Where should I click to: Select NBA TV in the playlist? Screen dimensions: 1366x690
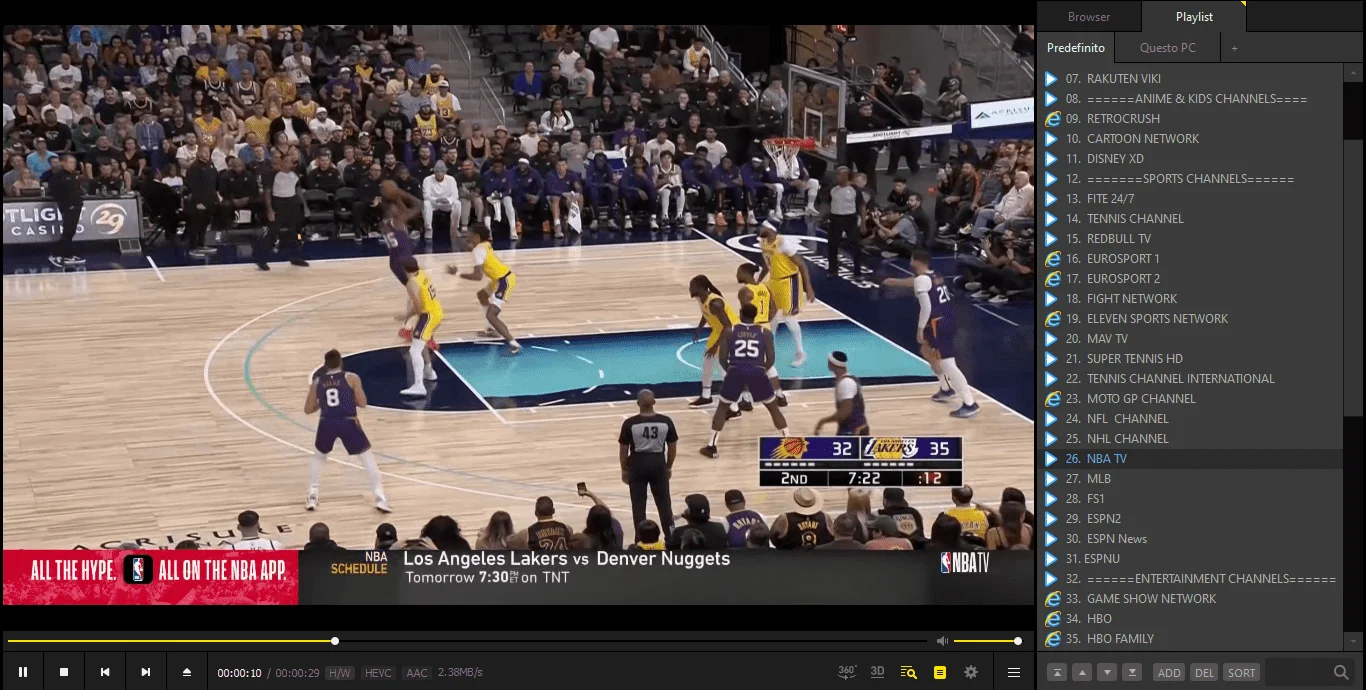pyautogui.click(x=1190, y=458)
